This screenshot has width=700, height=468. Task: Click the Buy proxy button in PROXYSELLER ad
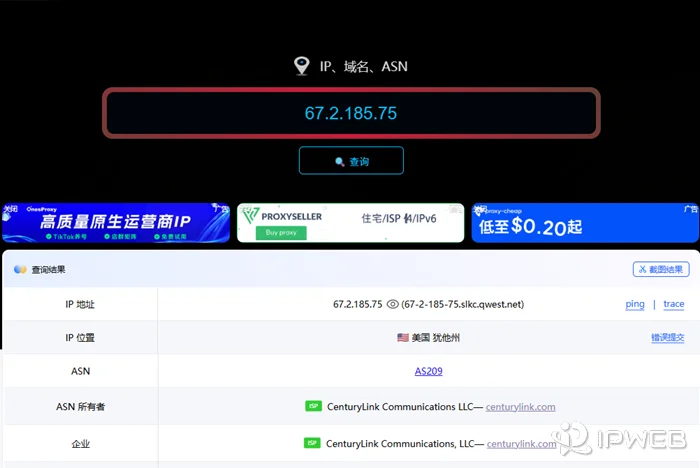tap(281, 233)
